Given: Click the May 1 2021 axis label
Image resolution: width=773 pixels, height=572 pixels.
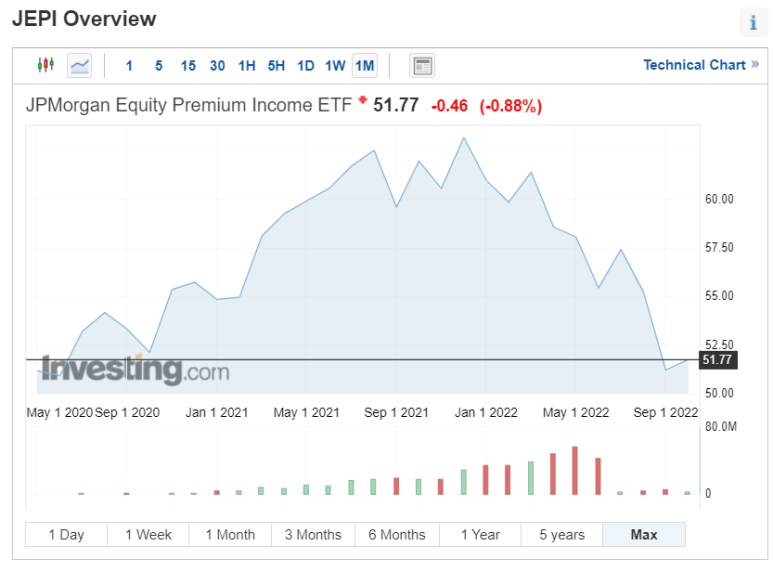Looking at the screenshot, I should tap(306, 412).
